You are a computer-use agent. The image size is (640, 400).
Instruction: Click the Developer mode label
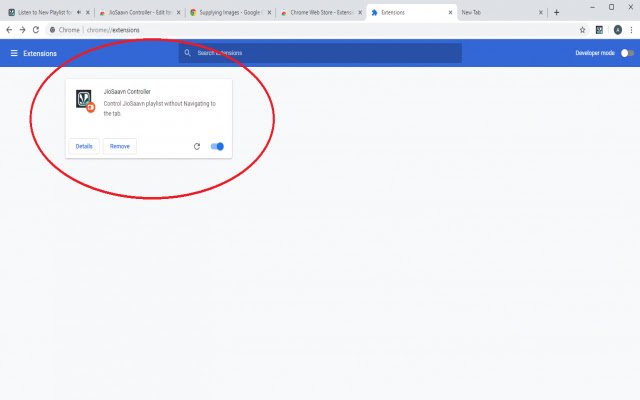tap(595, 53)
